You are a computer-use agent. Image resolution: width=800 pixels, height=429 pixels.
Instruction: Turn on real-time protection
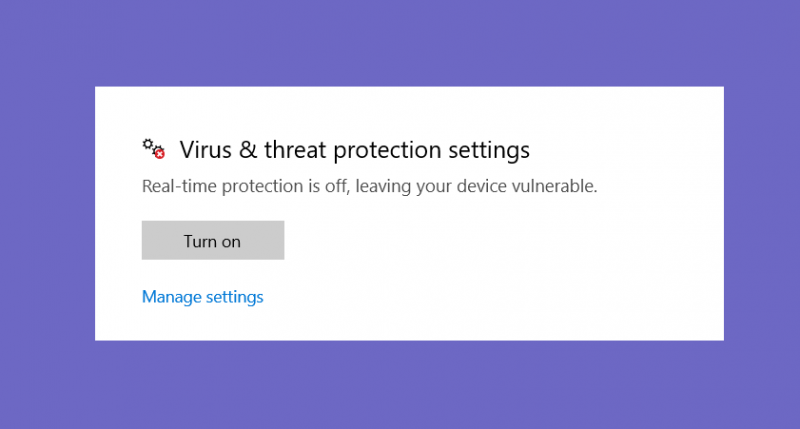click(x=213, y=240)
